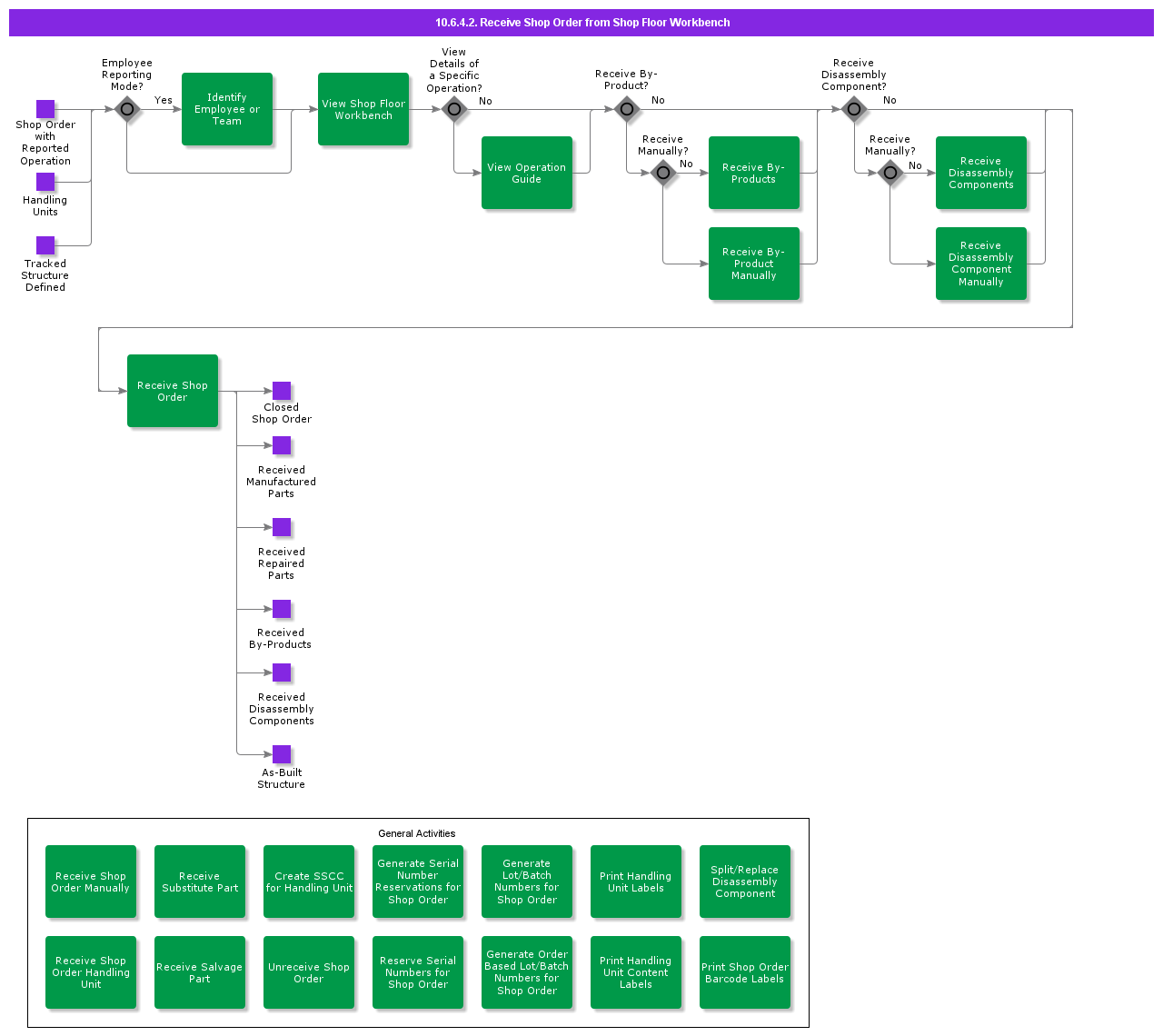The image size is (1163, 1036).
Task: Open the Receive Shop Order activity box
Action: click(173, 391)
